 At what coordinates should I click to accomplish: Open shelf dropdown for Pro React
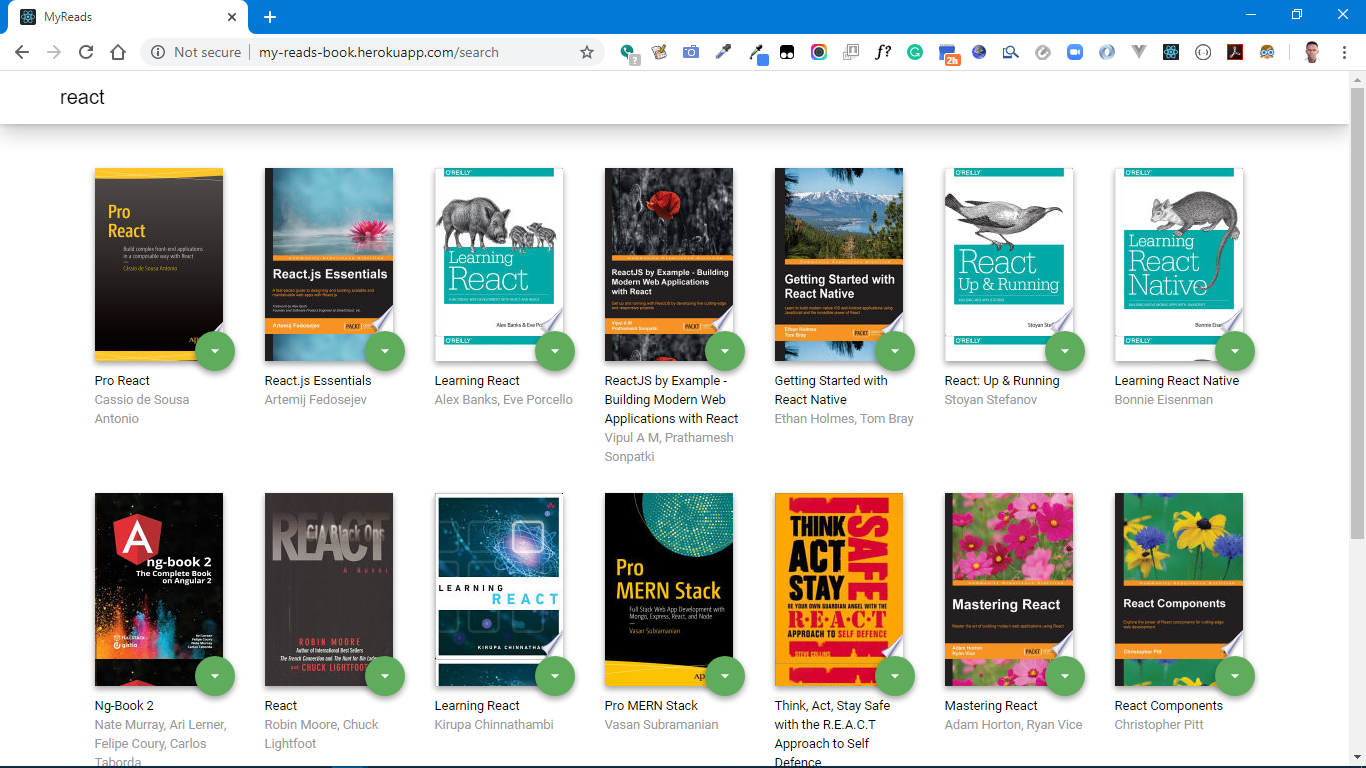215,351
